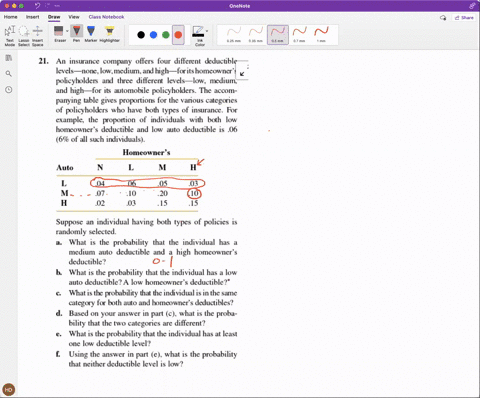Expand the Ink Color dropdown arrow
Image resolution: width=480 pixels, height=398 pixels.
207,31
